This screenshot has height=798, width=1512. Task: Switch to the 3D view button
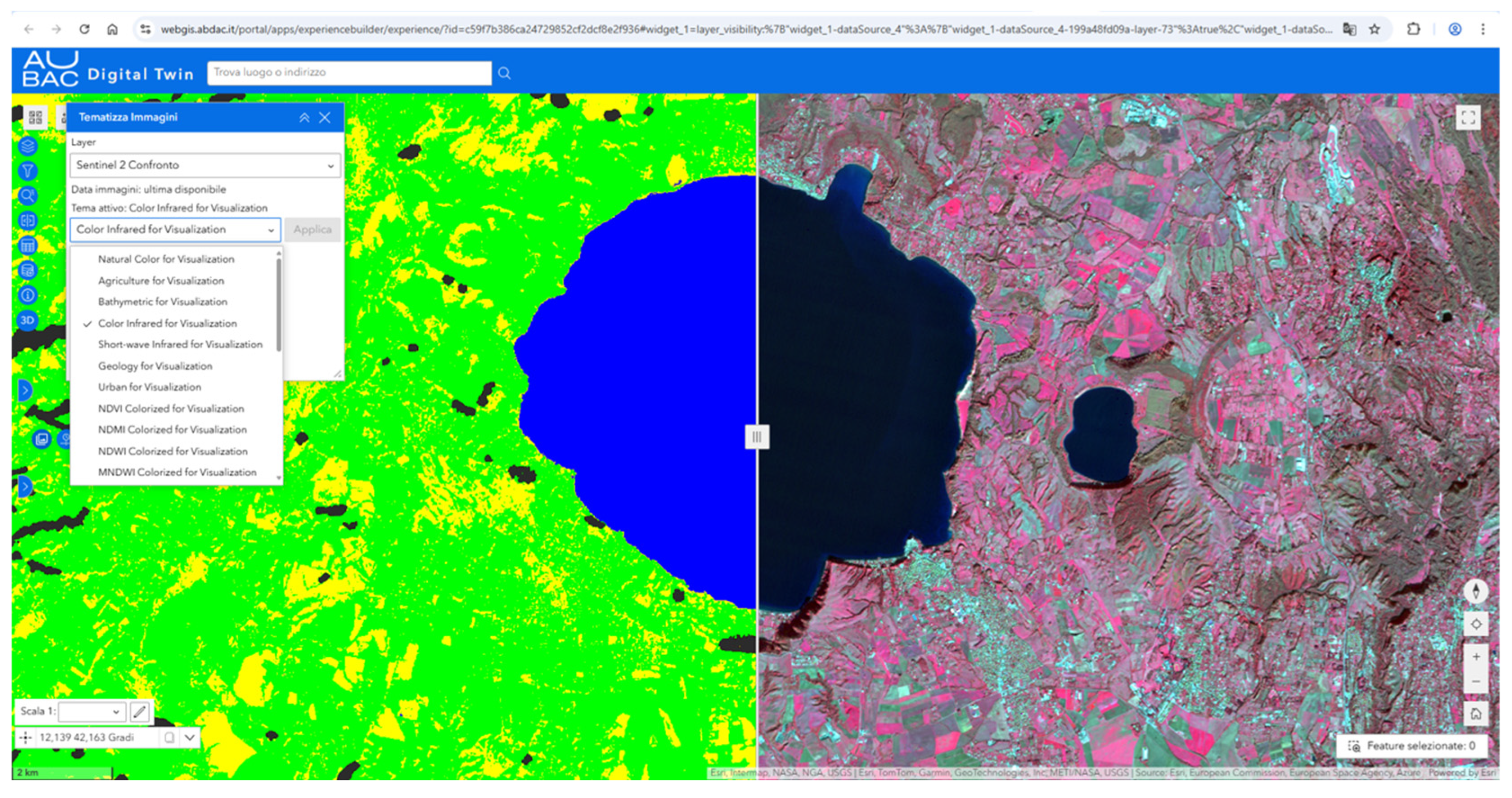27,320
